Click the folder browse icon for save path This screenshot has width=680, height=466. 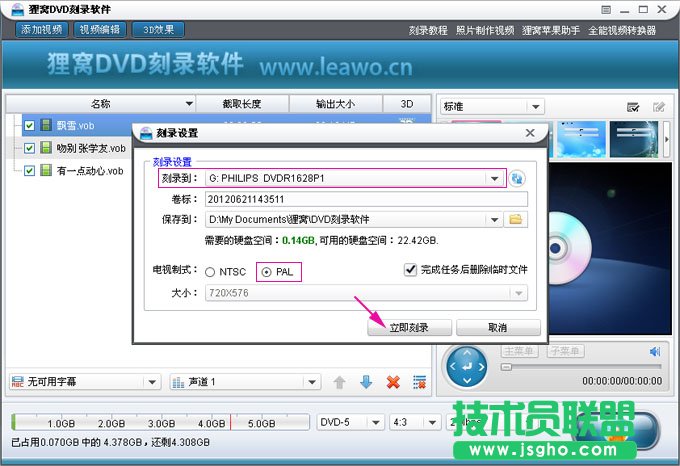516,219
